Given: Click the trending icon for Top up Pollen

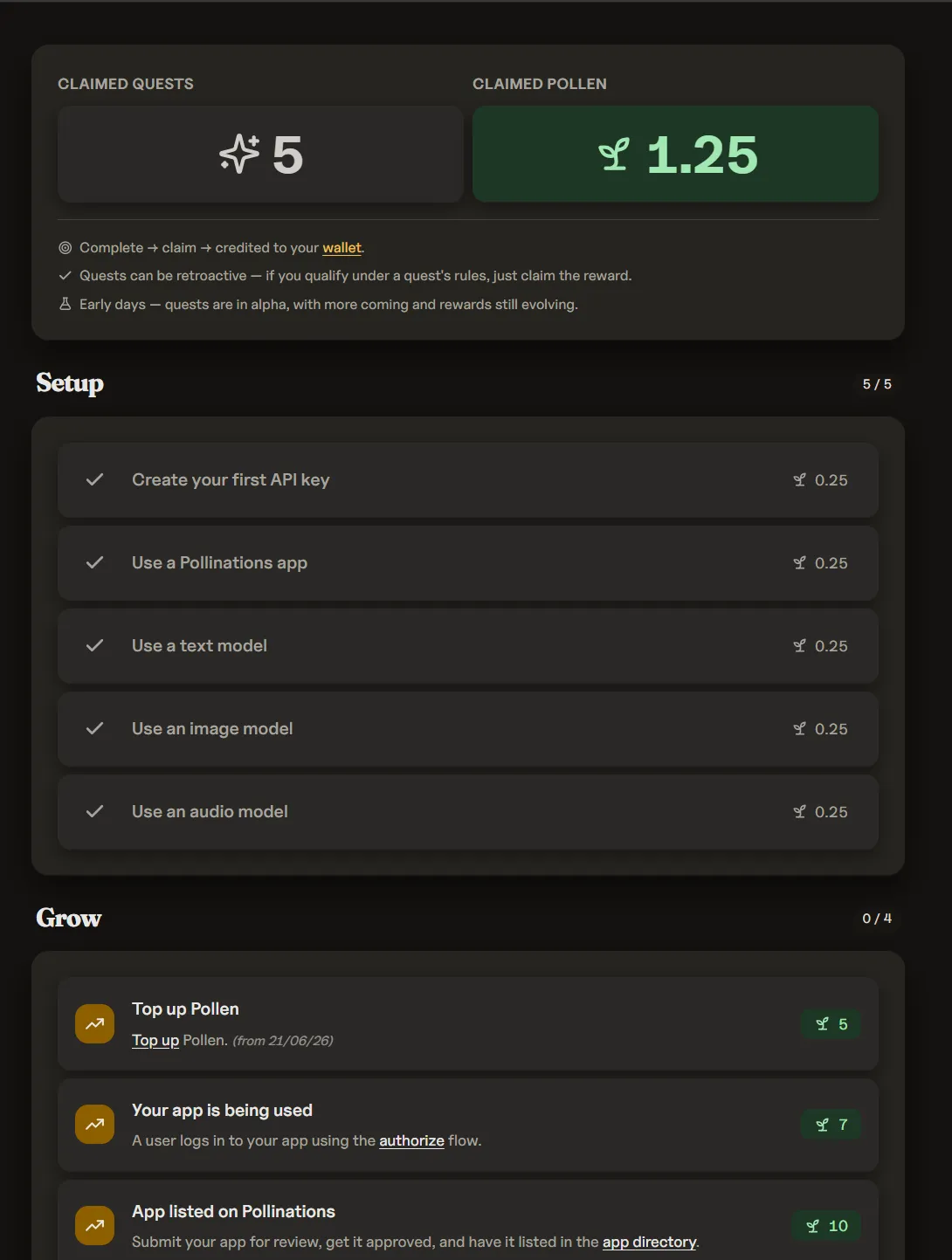Looking at the screenshot, I should click(x=94, y=1023).
